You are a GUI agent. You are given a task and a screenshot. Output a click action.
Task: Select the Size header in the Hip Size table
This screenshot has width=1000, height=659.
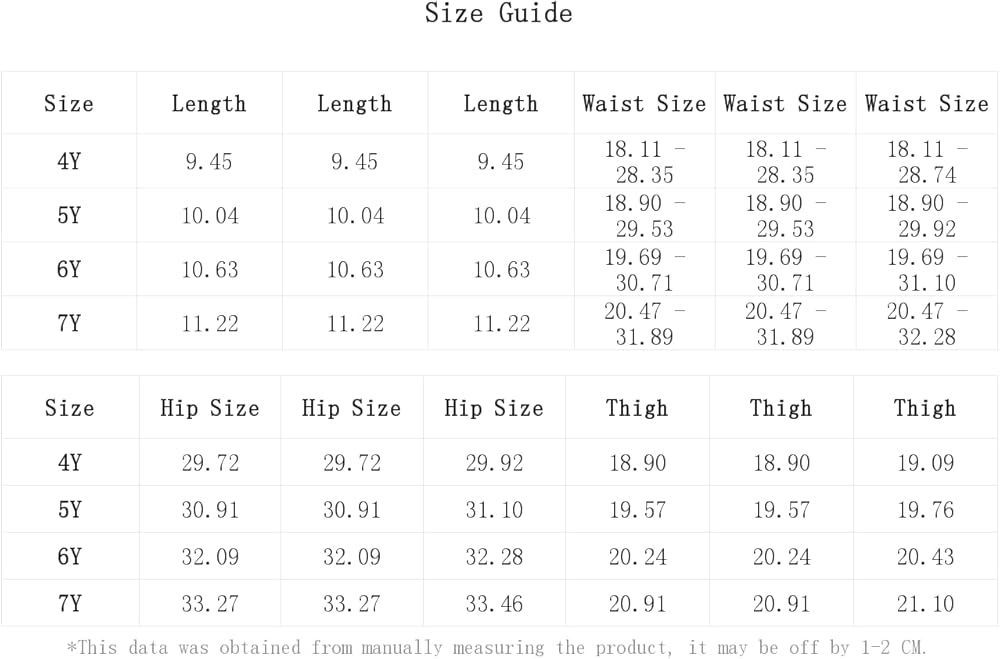(x=69, y=409)
